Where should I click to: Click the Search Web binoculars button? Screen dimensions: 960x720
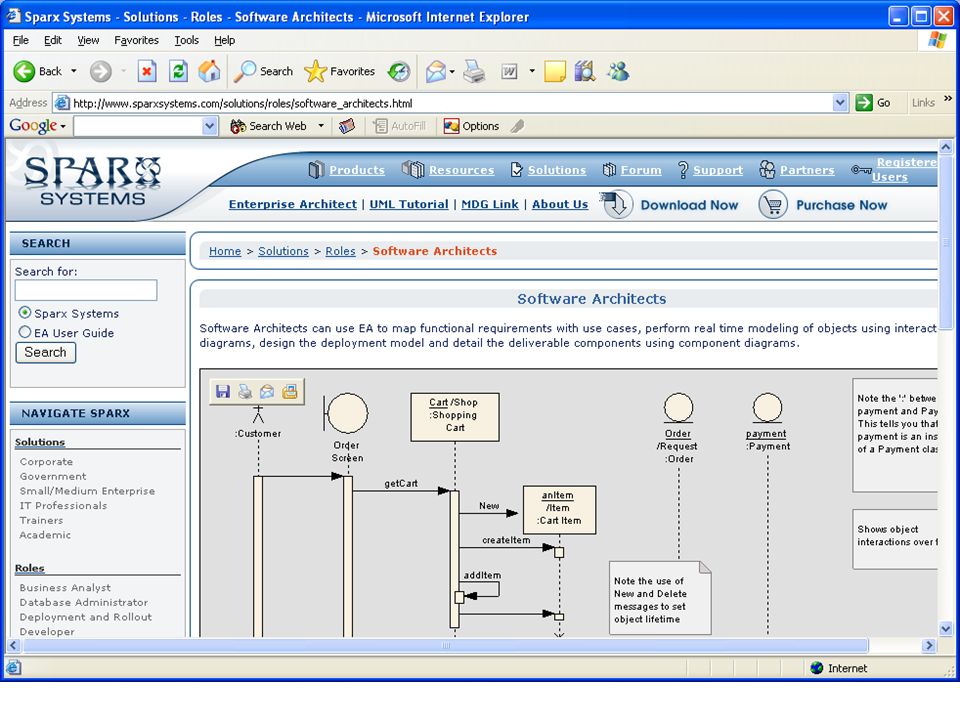point(268,126)
